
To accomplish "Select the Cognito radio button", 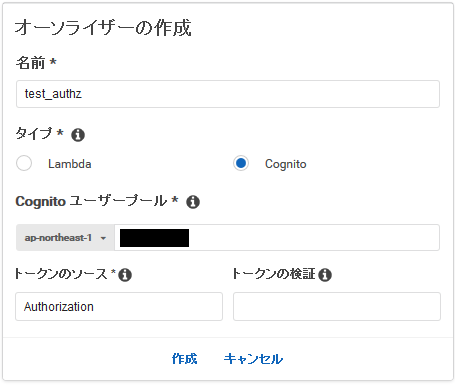I will [241, 163].
